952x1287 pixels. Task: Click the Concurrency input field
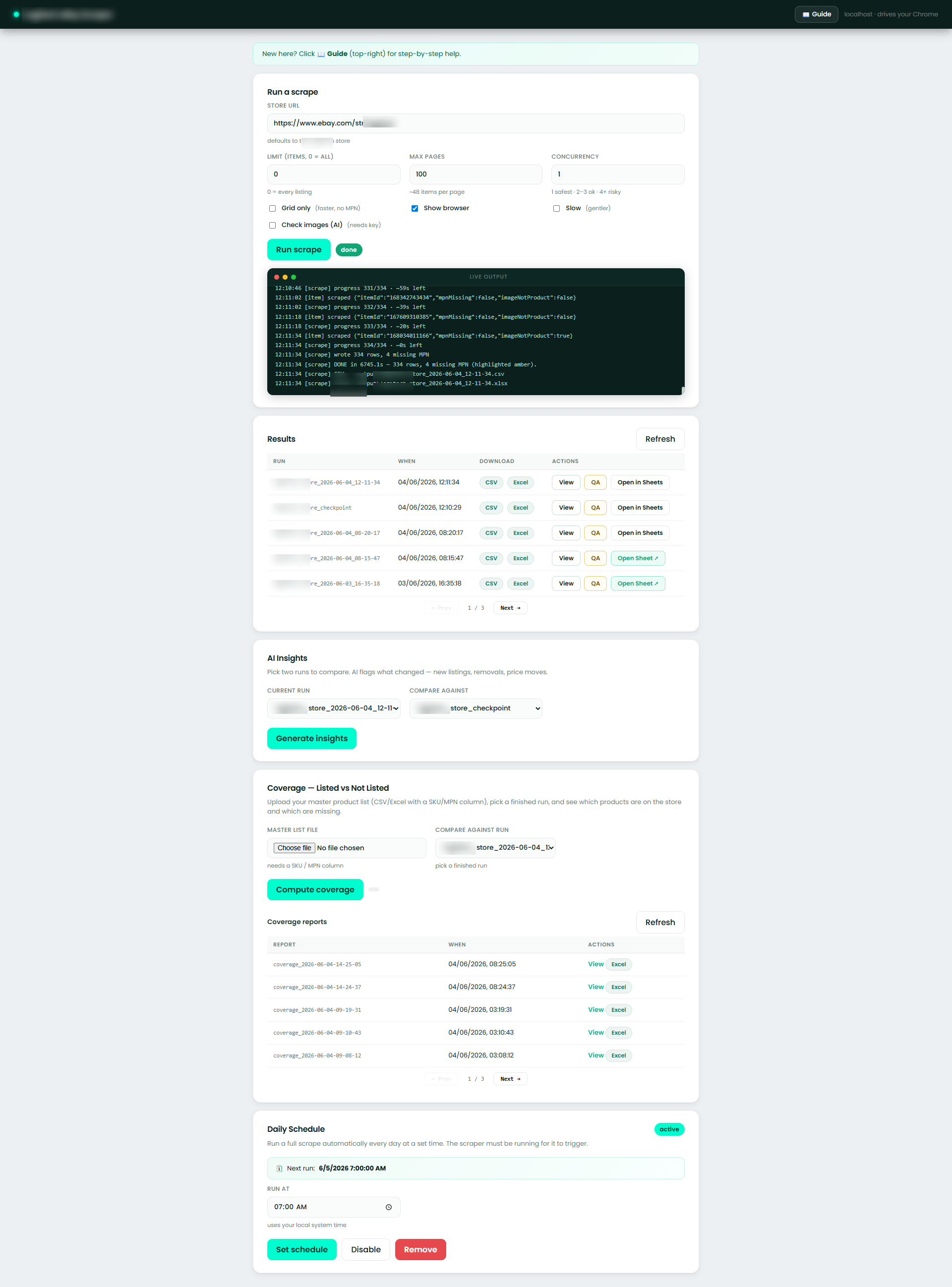click(x=618, y=175)
